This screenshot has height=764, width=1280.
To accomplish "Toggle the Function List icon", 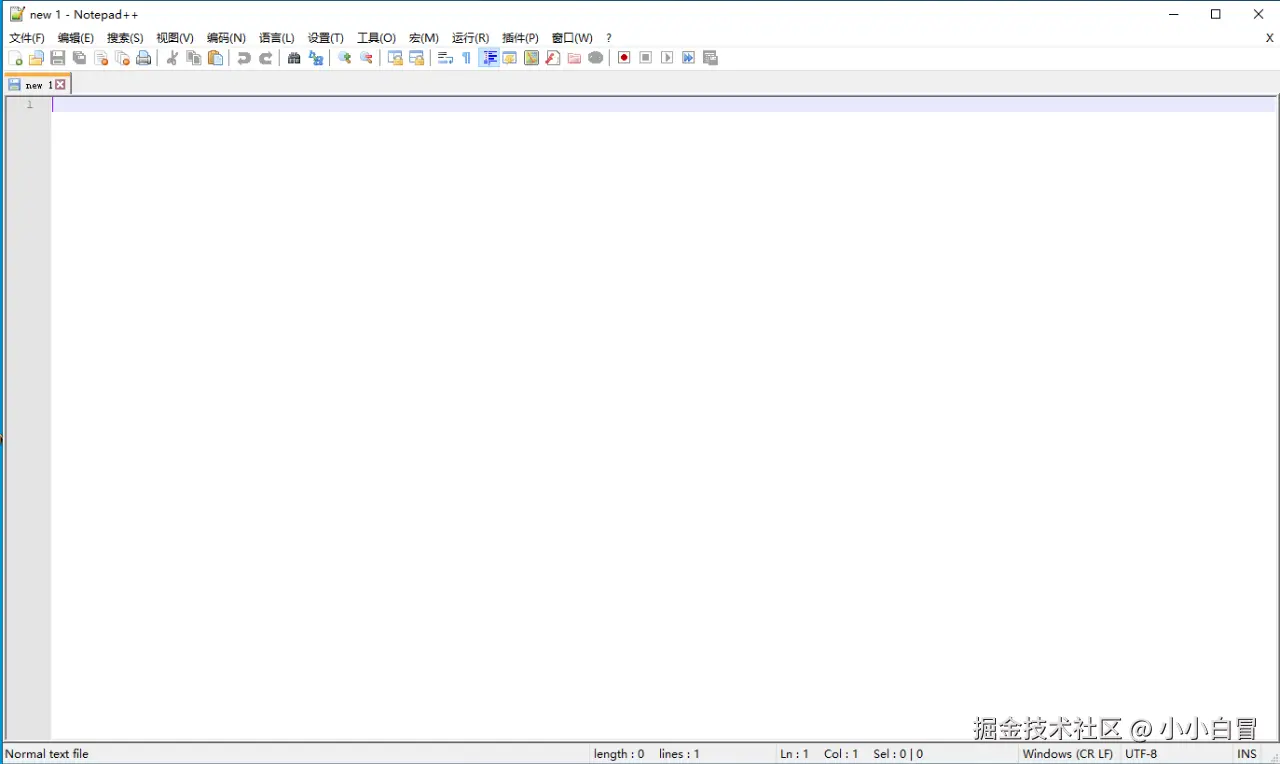I will point(553,58).
